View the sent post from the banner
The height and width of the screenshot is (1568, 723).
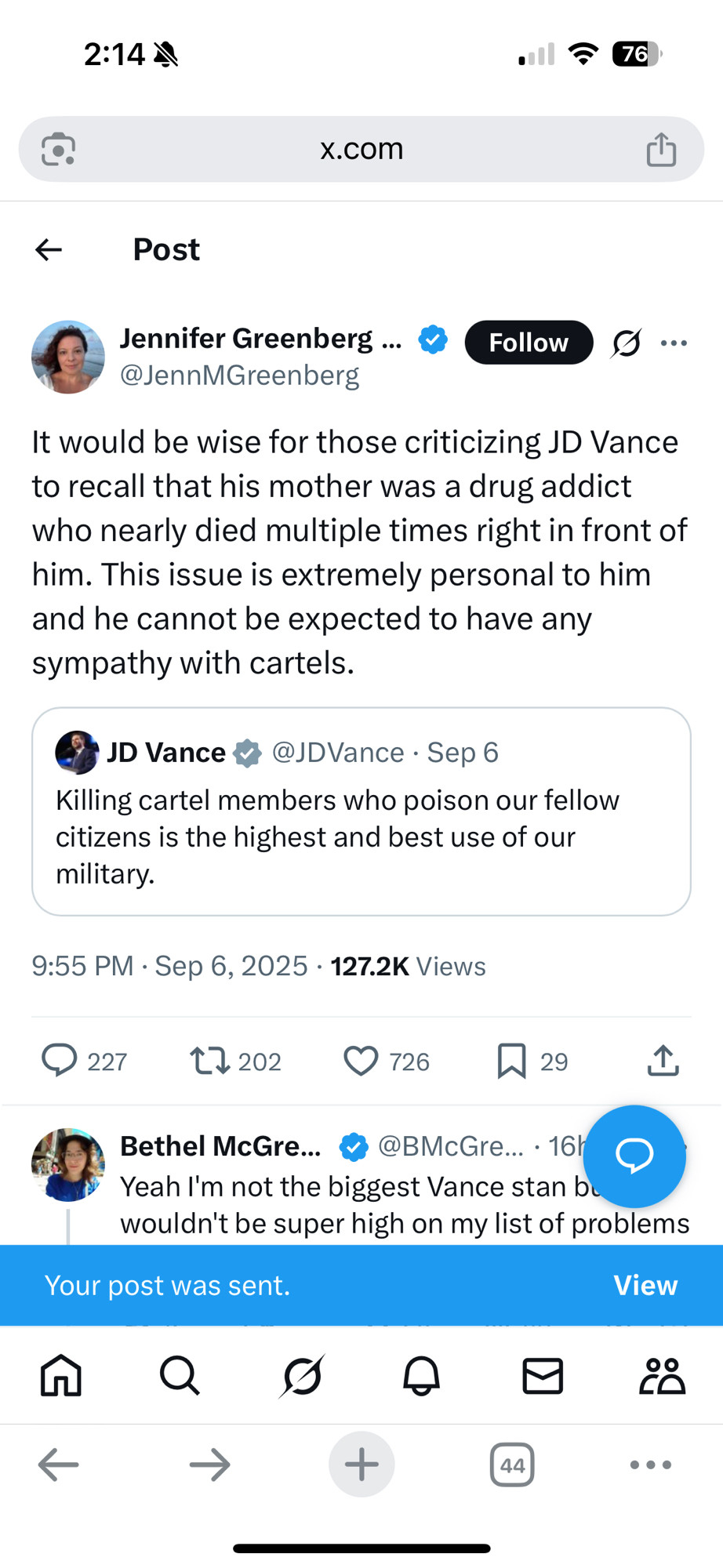click(645, 1286)
